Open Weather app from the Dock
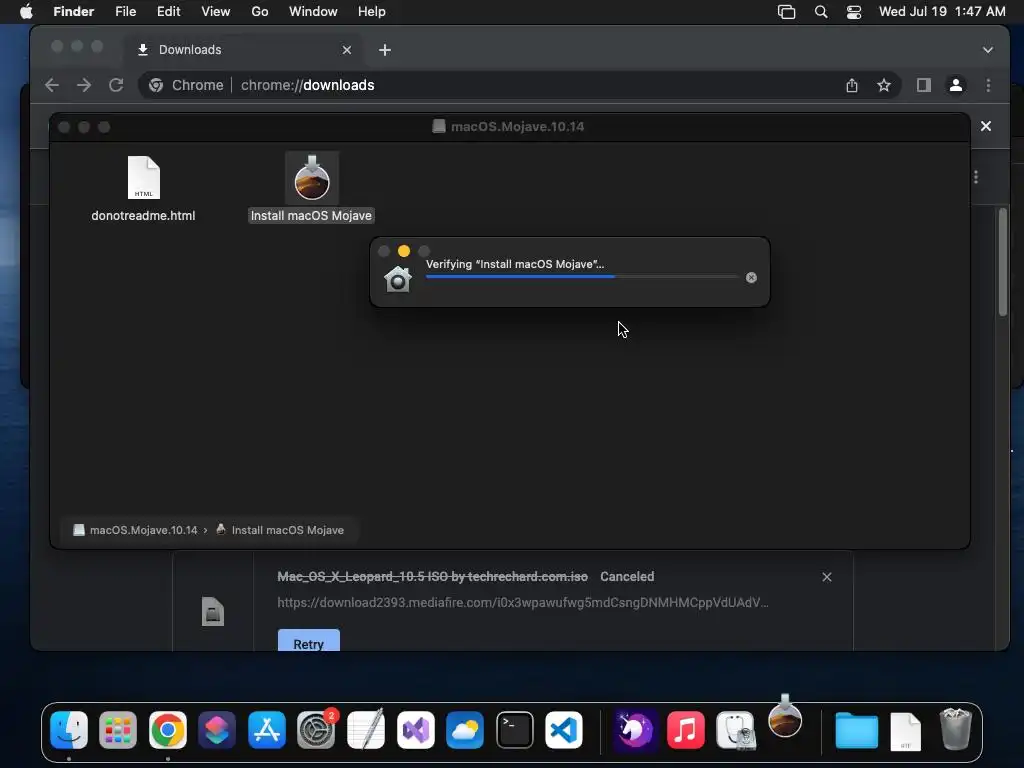The width and height of the screenshot is (1024, 768). (464, 729)
